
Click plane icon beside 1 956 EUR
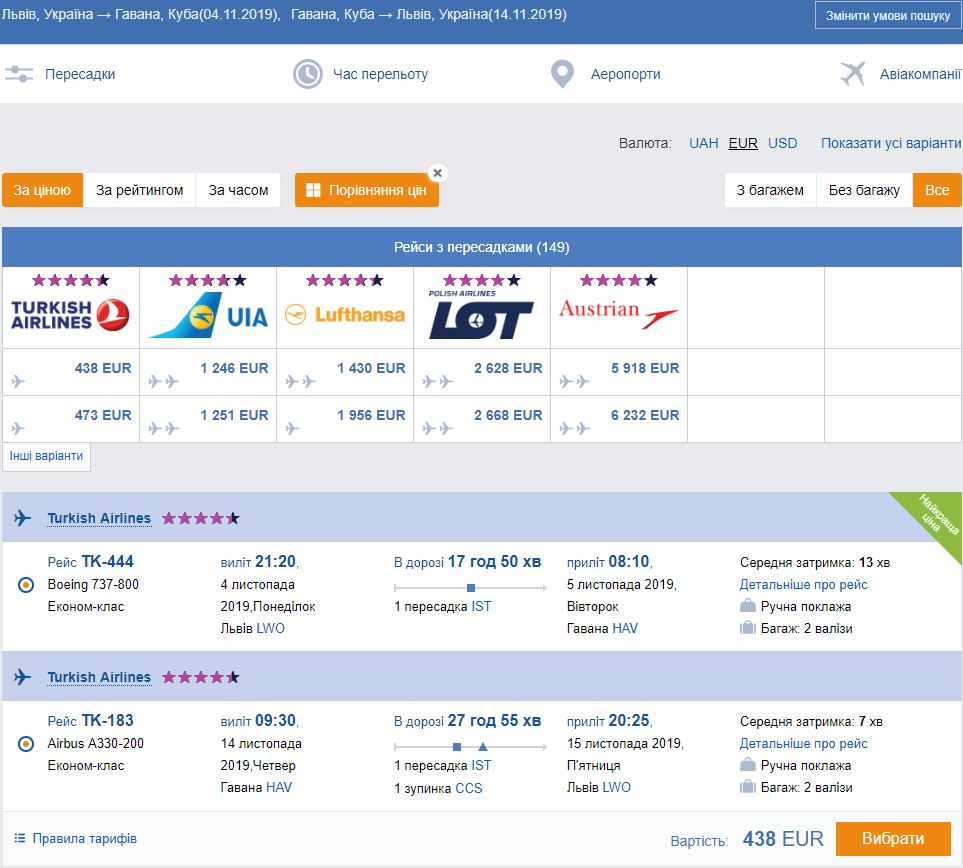coord(292,428)
